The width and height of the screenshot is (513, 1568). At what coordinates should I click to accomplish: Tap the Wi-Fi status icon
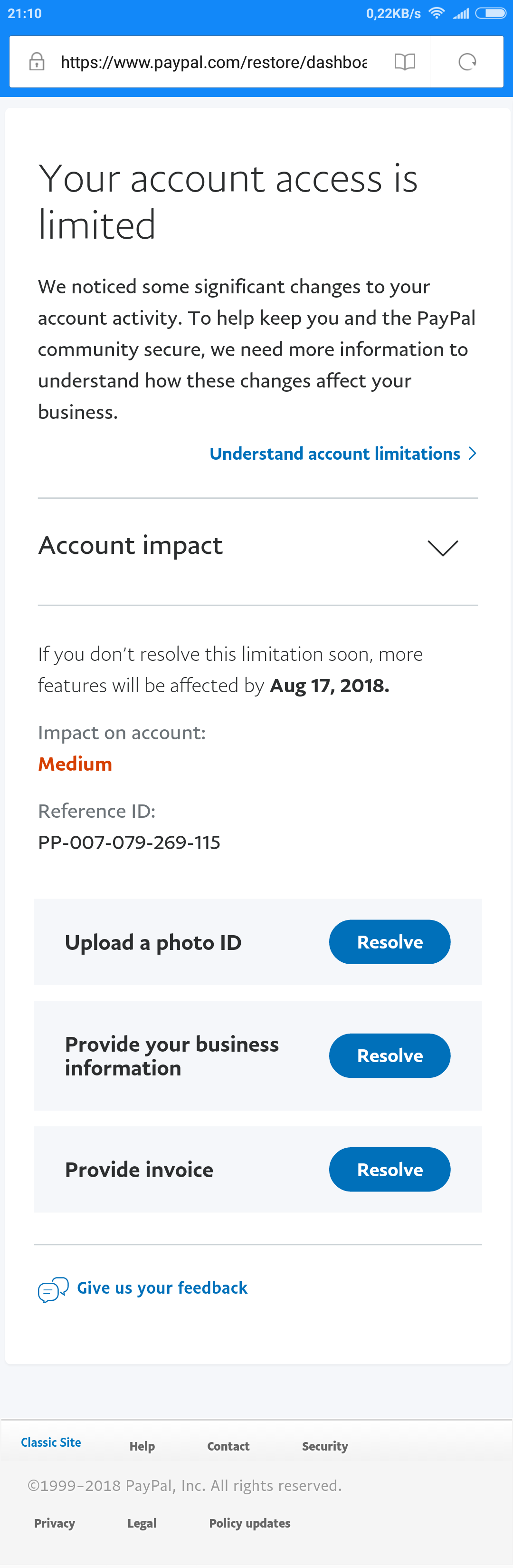pos(436,13)
